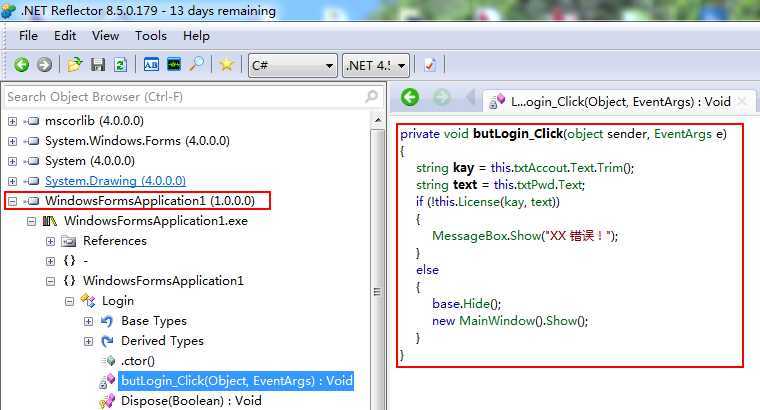Open the Tools menu

[x=151, y=36]
